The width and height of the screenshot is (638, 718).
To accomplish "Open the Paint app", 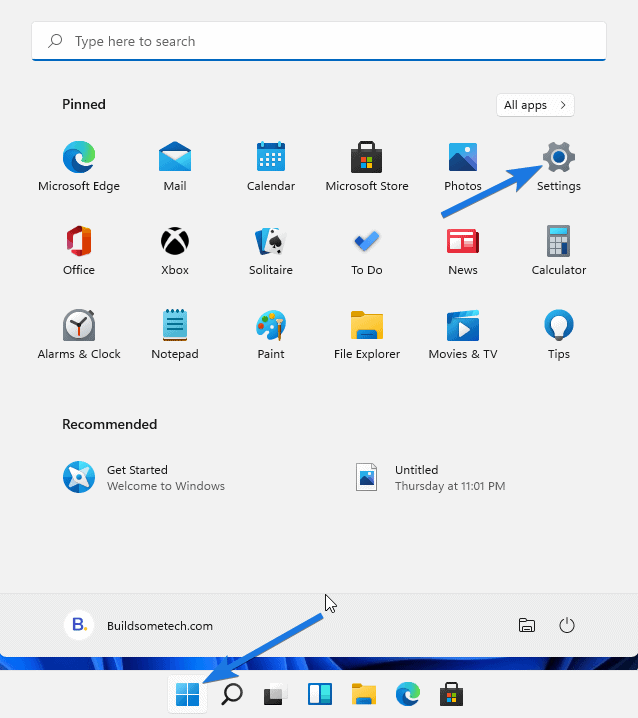I will coord(271,334).
